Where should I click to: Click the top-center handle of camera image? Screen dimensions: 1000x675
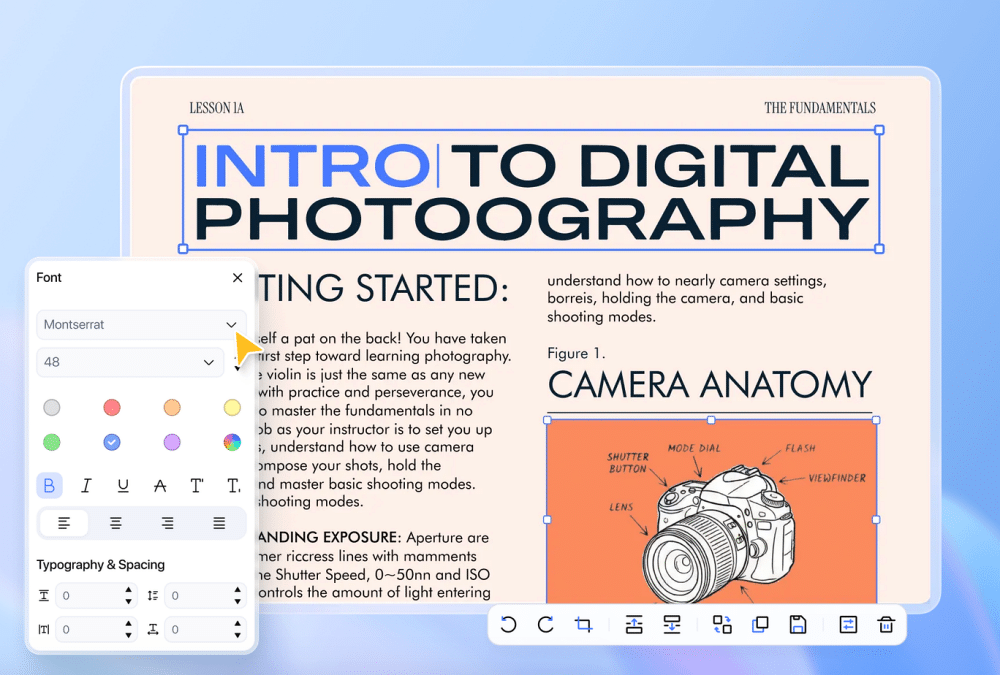[711, 420]
